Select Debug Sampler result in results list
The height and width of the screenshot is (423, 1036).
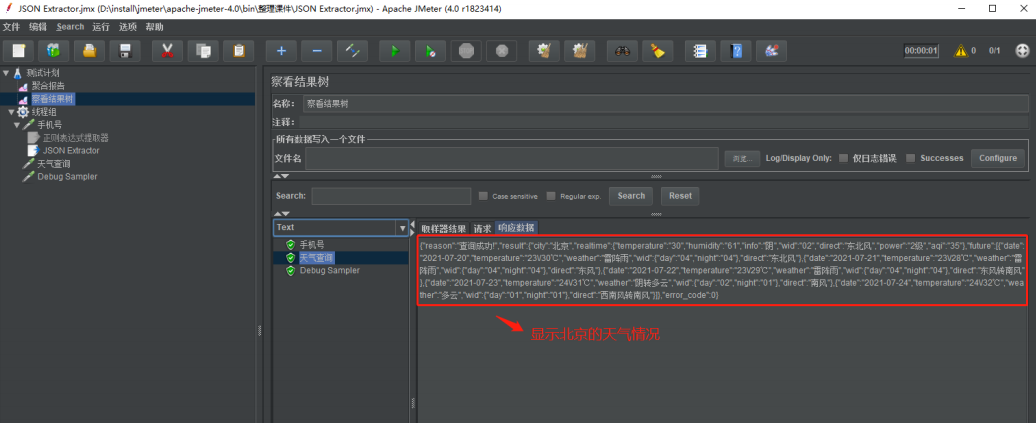(x=329, y=271)
